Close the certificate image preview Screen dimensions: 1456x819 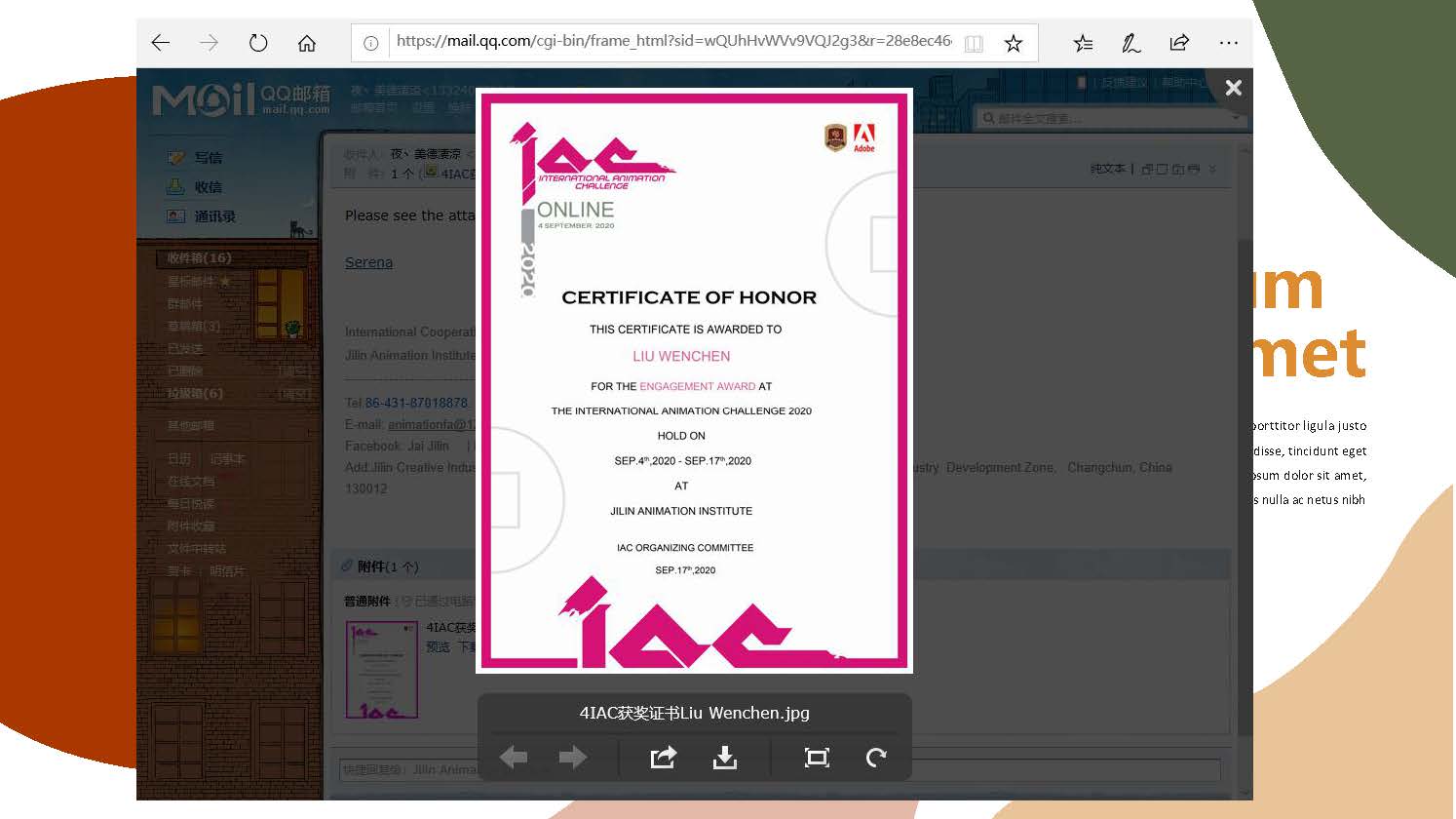[1233, 88]
